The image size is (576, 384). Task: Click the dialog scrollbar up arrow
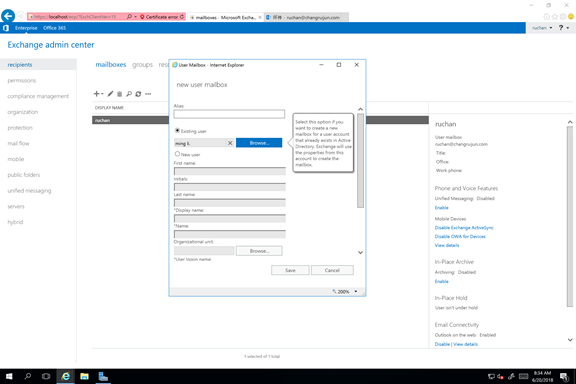[360, 109]
